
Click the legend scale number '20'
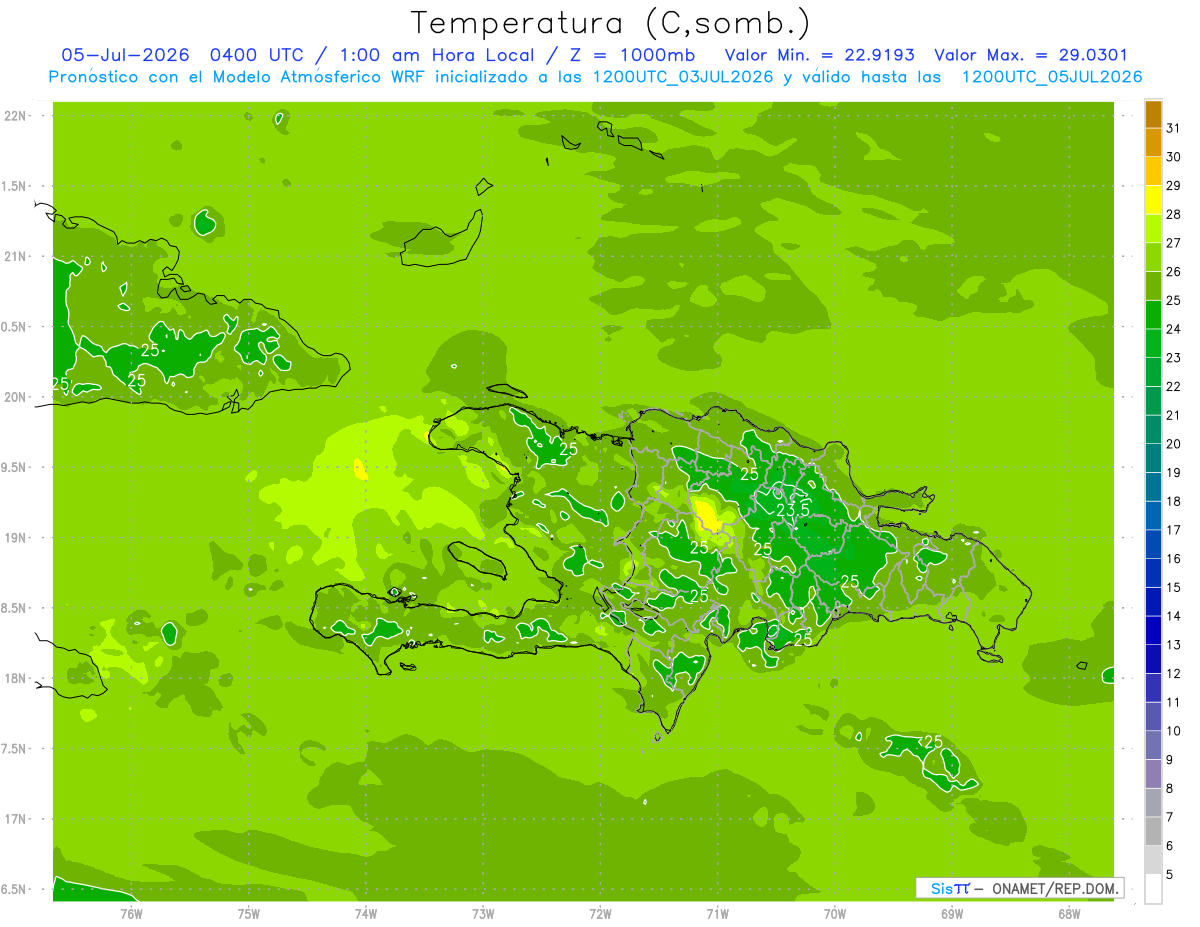pos(1174,444)
